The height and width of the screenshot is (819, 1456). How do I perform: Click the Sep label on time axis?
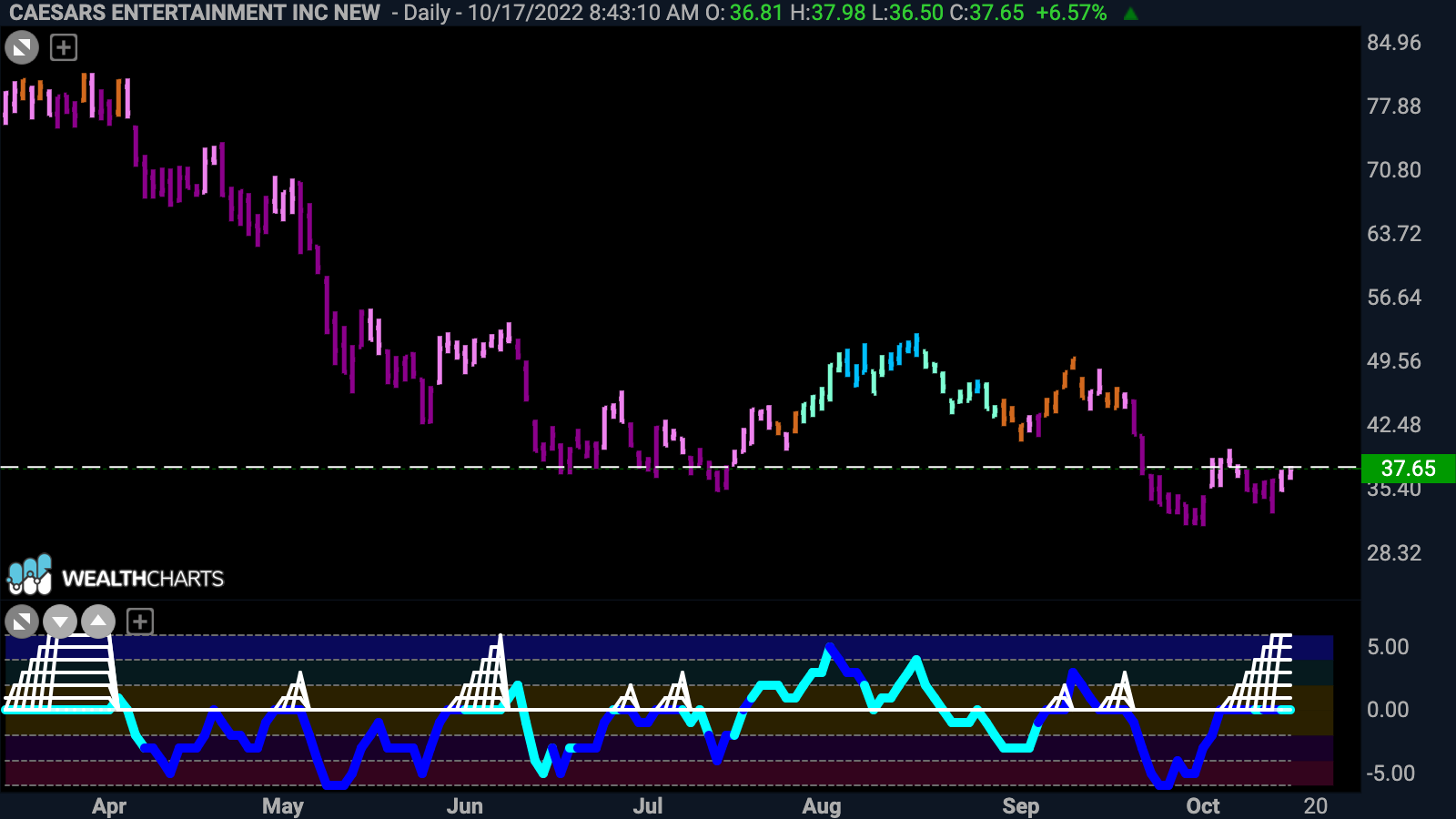tap(1021, 806)
